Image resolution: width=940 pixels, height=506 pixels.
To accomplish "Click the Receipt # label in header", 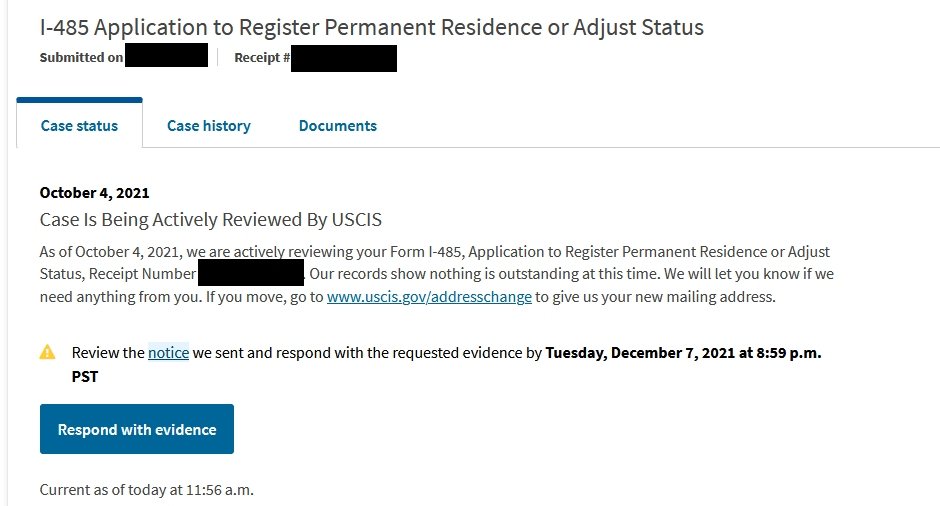I will point(262,58).
